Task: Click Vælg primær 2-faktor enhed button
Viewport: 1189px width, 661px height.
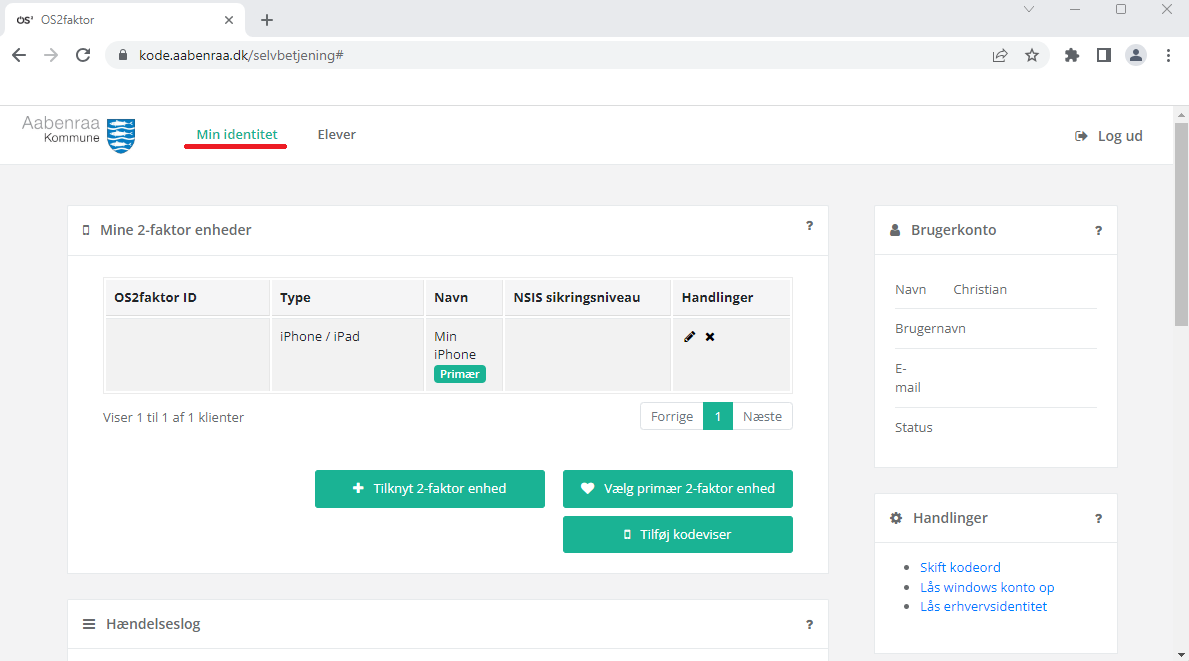Action: tap(678, 489)
